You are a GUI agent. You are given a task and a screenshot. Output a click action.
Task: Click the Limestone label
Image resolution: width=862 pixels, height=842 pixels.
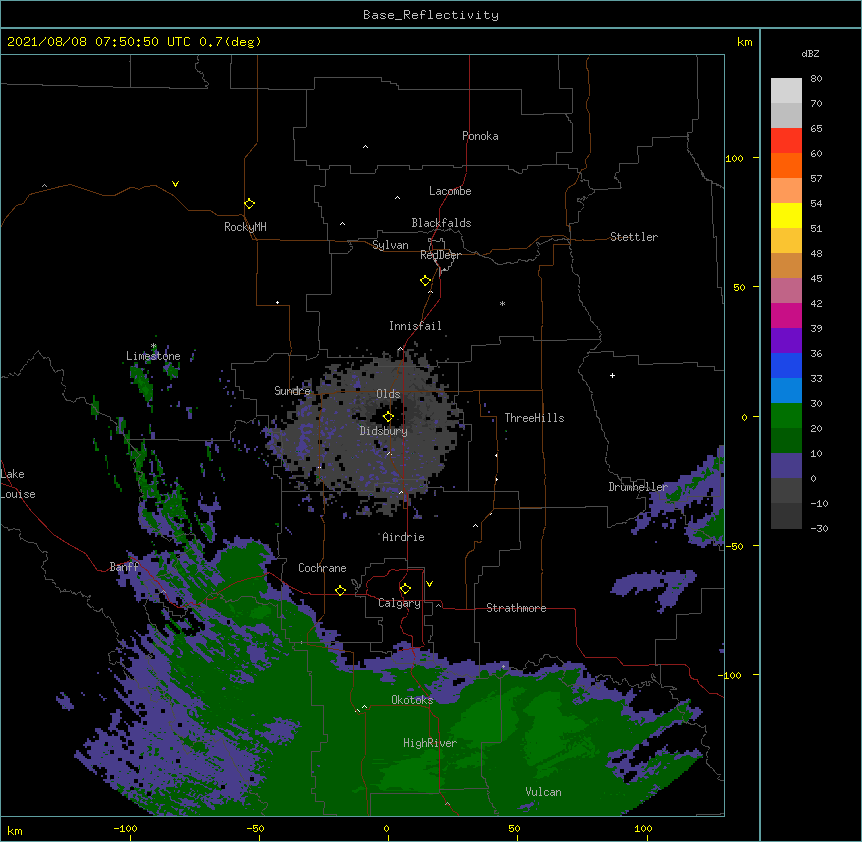point(153,356)
